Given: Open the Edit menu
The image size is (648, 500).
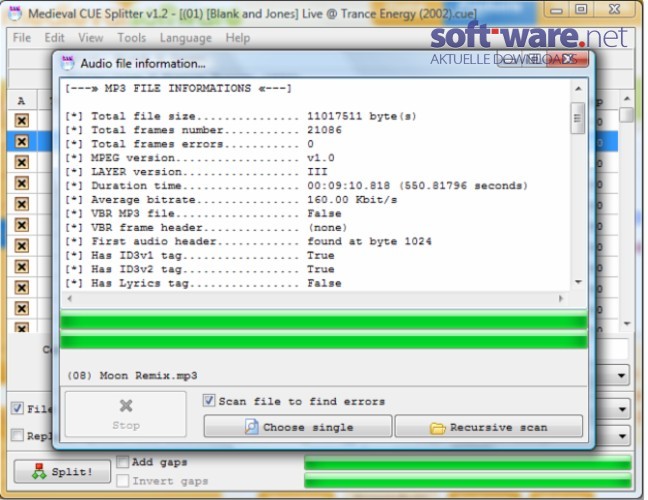Looking at the screenshot, I should [55, 38].
